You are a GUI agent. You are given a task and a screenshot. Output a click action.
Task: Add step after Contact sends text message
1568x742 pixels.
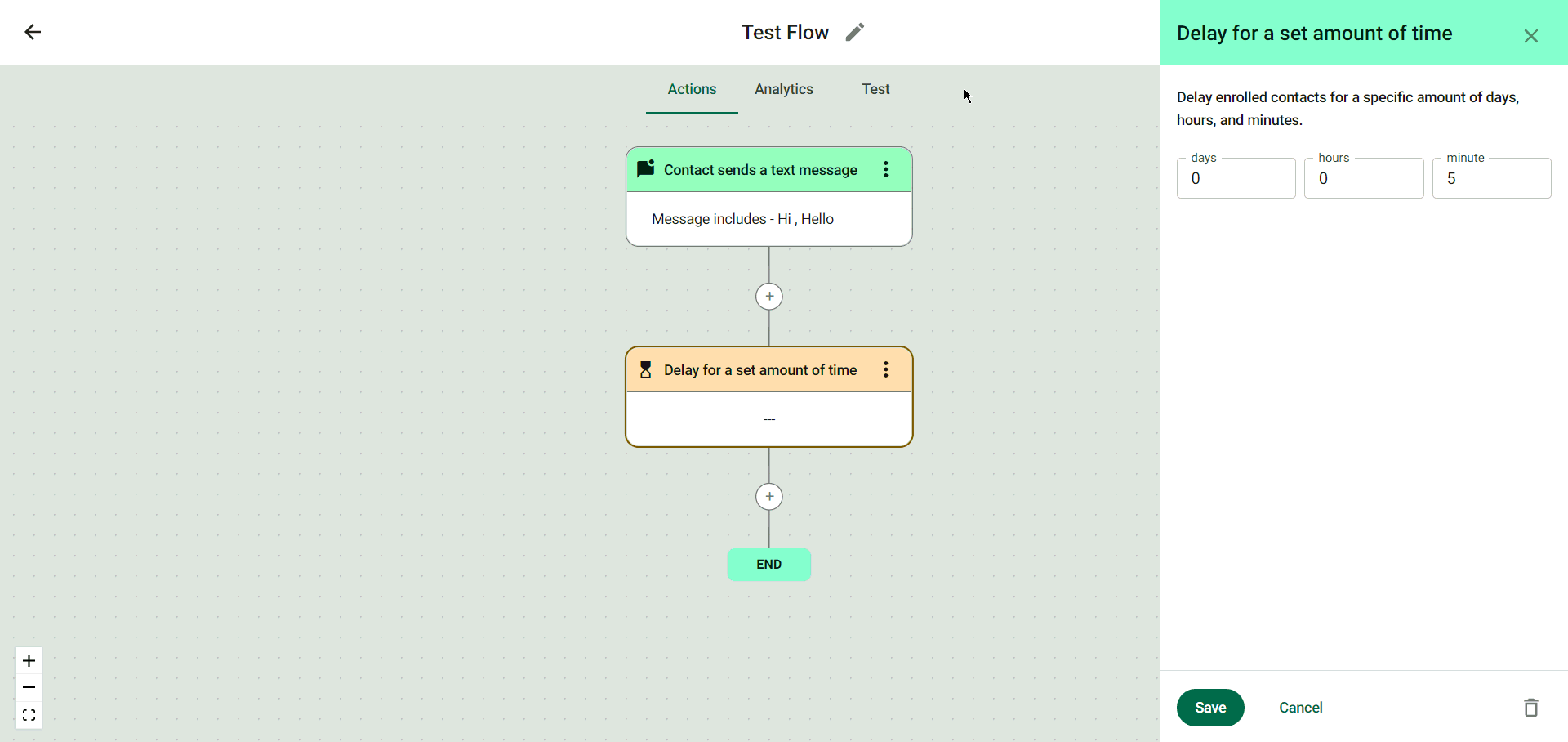click(x=769, y=297)
